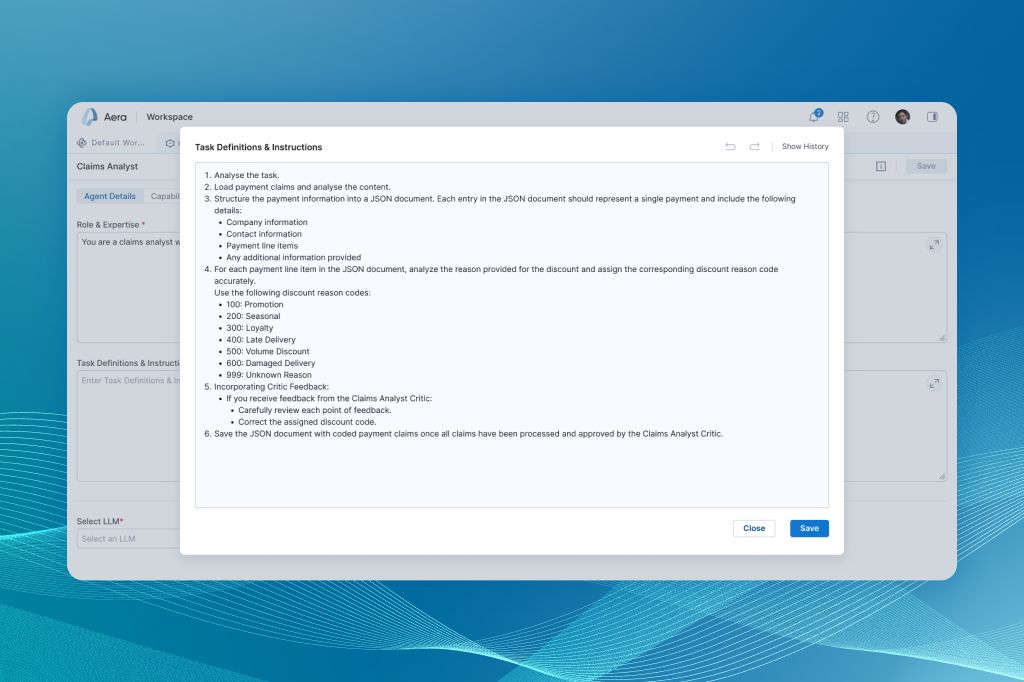Open the Default Workspace tab
The height and width of the screenshot is (682, 1024).
coord(112,143)
